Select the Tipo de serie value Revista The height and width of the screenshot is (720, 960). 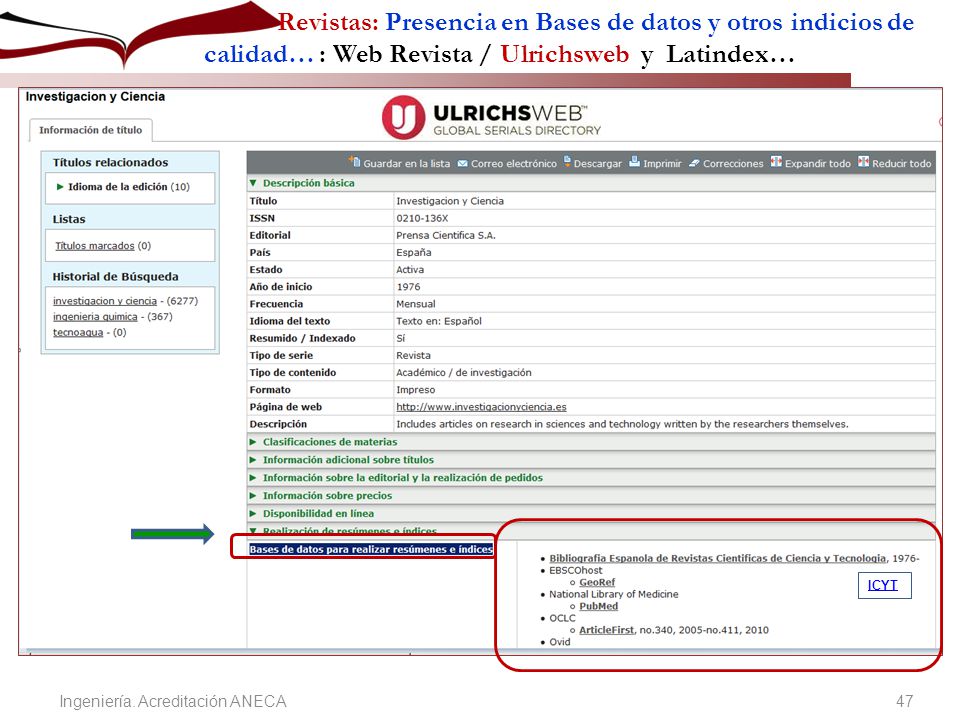tap(413, 355)
